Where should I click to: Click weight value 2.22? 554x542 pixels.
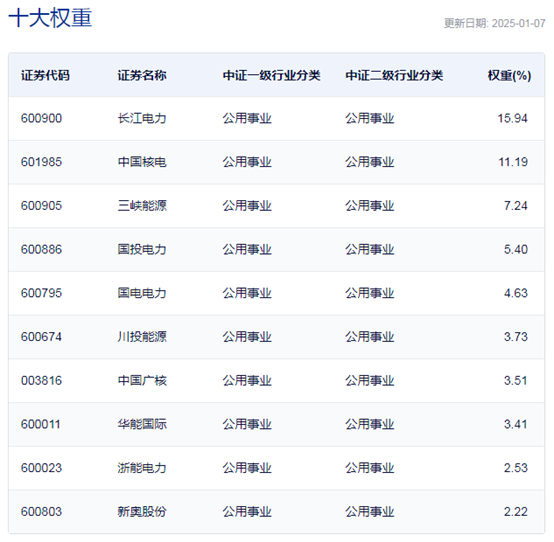515,512
